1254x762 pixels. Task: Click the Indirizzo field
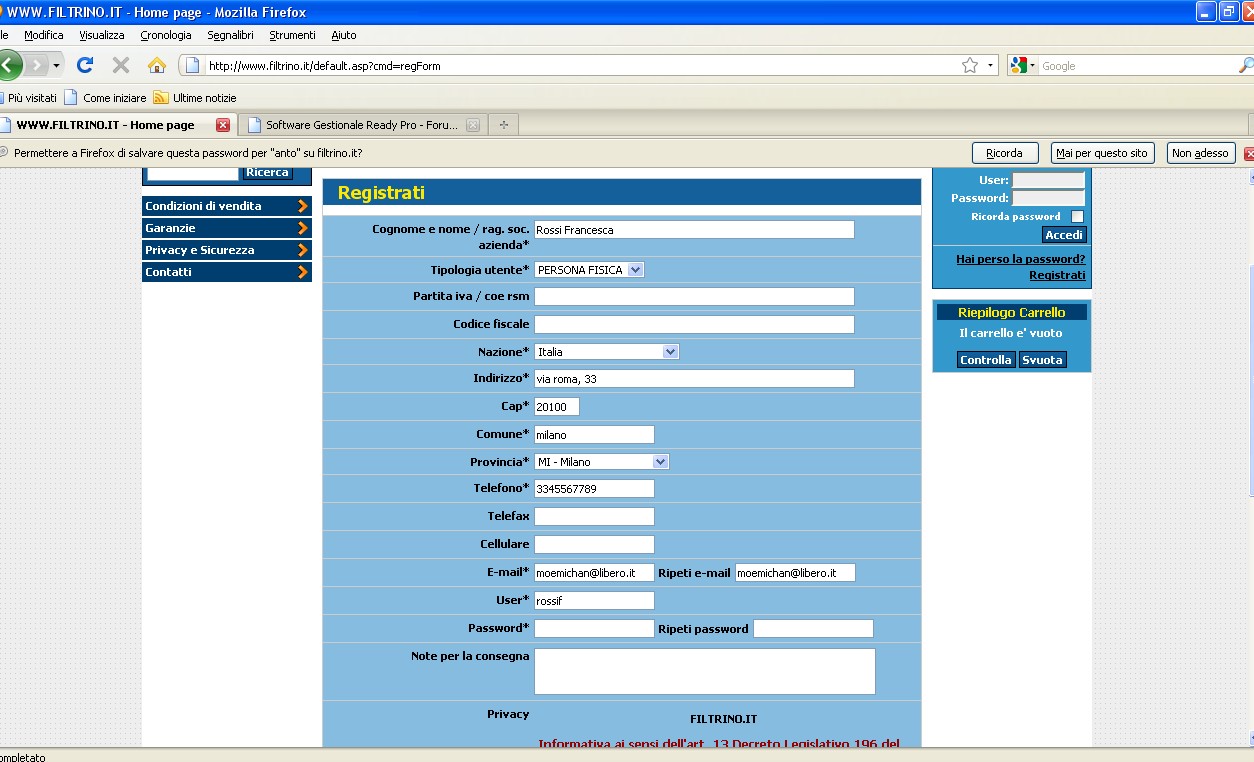pos(694,379)
